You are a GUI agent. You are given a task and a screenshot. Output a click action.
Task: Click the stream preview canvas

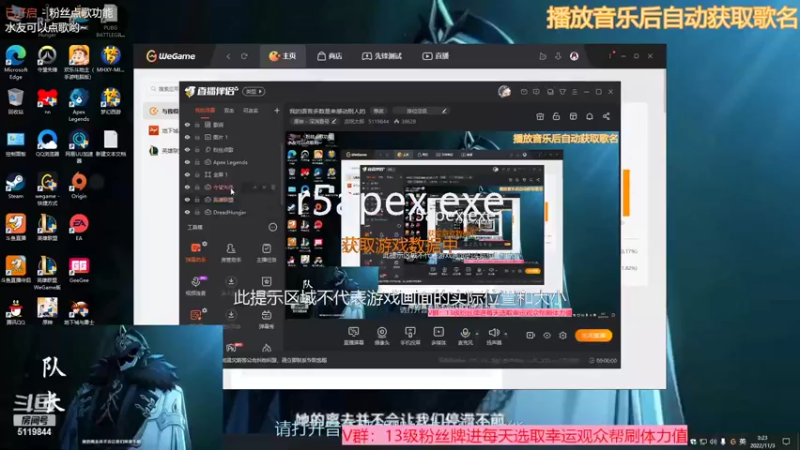tap(452, 225)
